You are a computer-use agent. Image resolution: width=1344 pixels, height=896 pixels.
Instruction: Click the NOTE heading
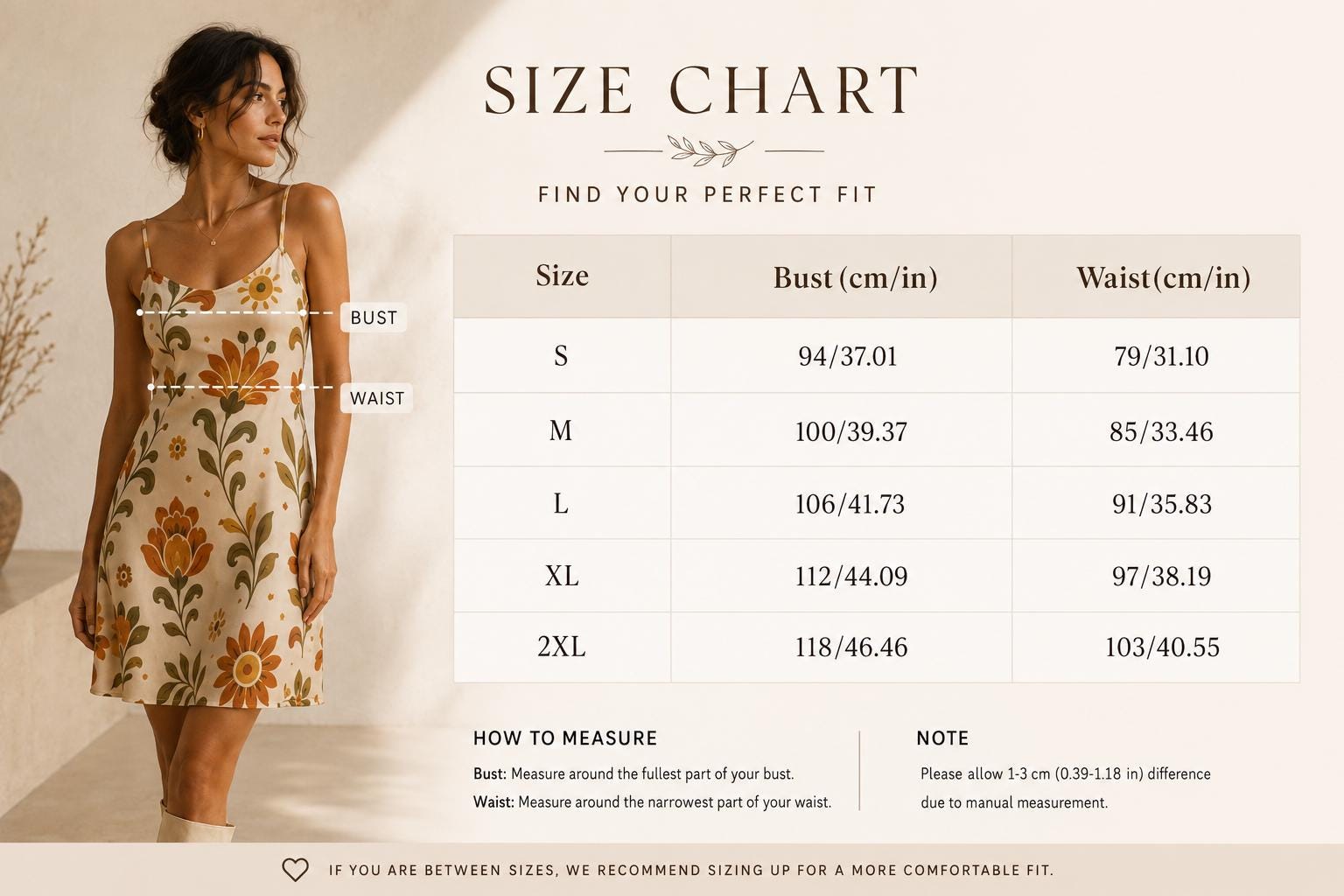click(942, 738)
